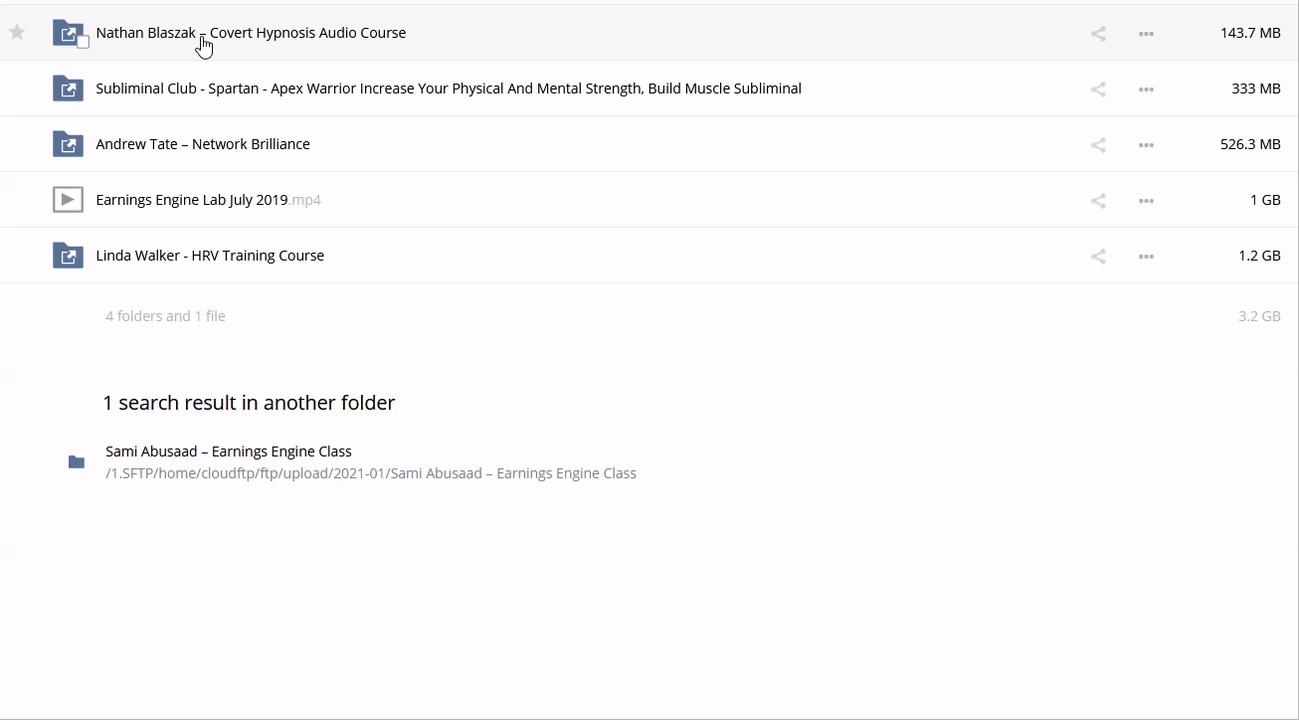Share the Linda Walker HRV Training folder
1299x720 pixels.
coord(1098,257)
